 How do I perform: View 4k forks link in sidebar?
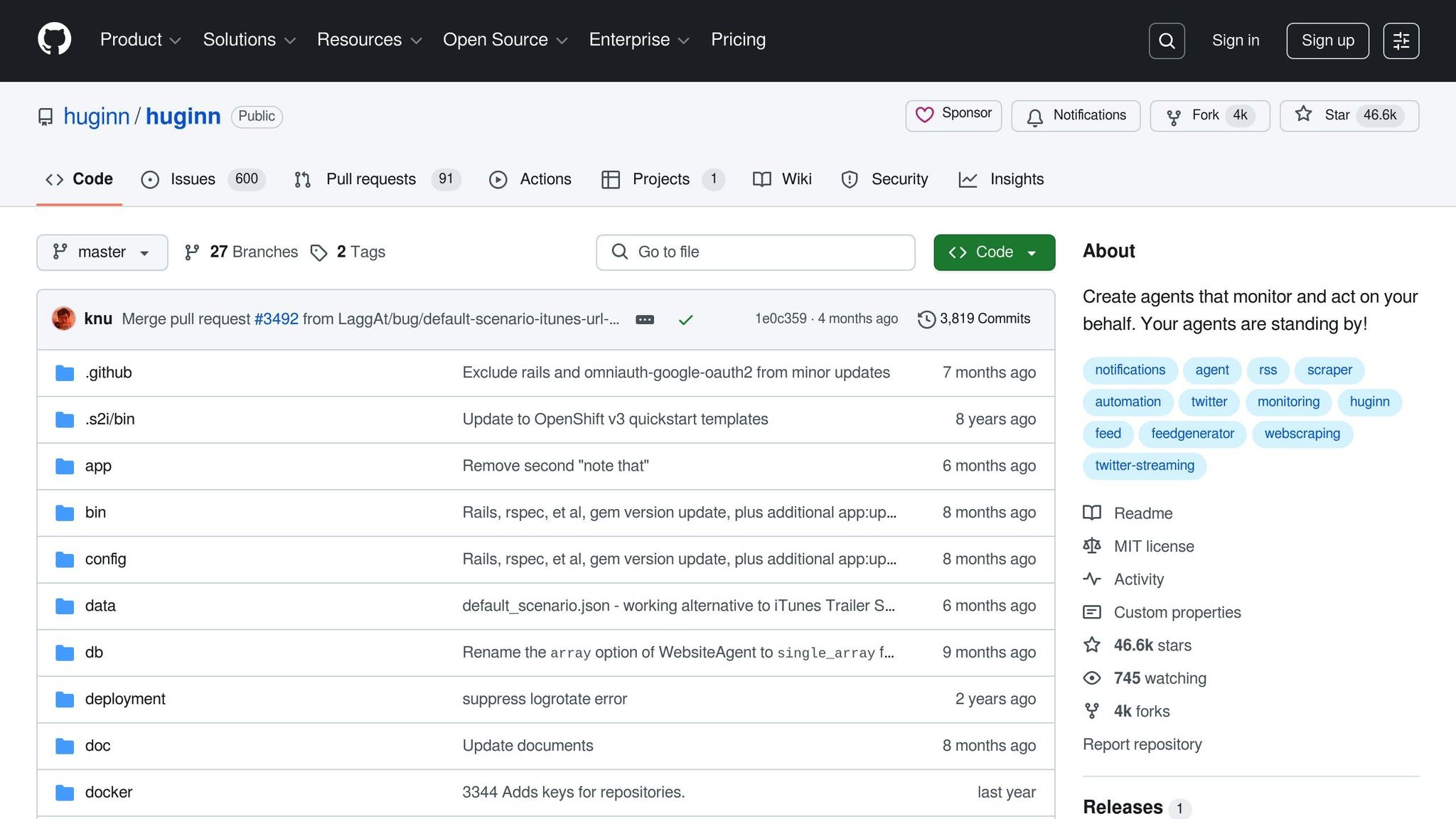click(x=1127, y=711)
